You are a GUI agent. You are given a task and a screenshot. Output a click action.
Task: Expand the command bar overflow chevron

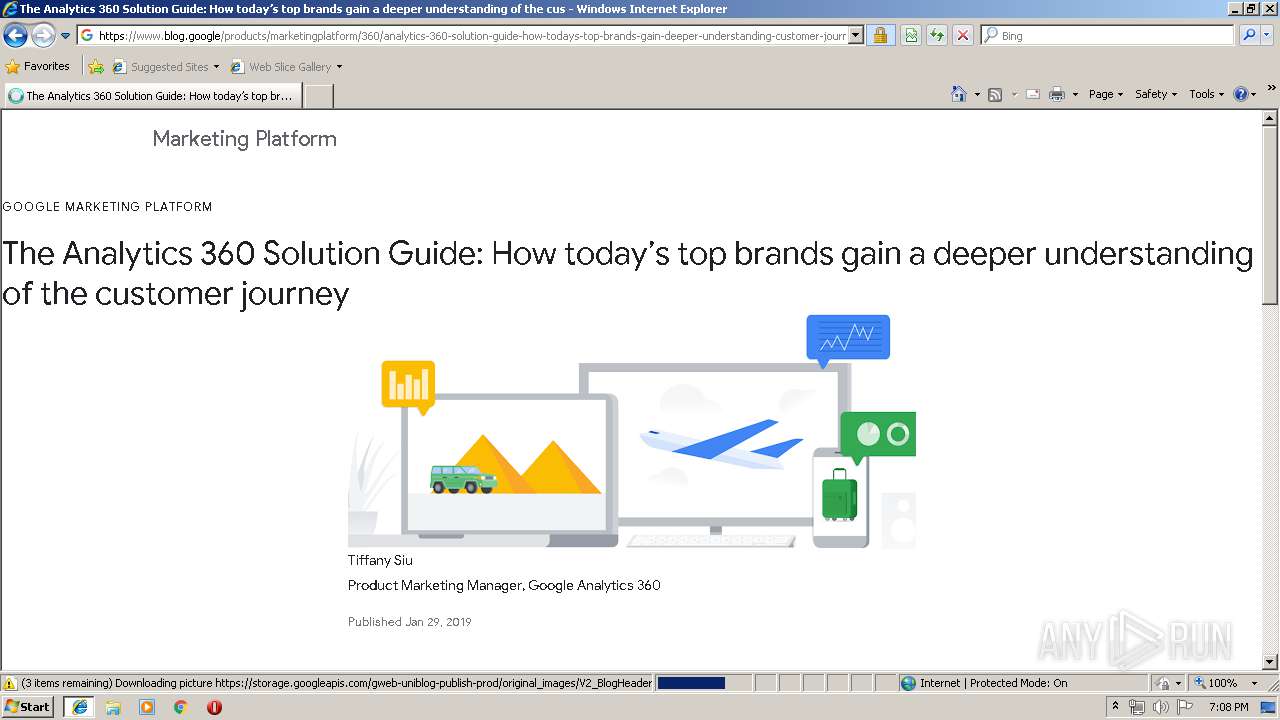point(1272,88)
